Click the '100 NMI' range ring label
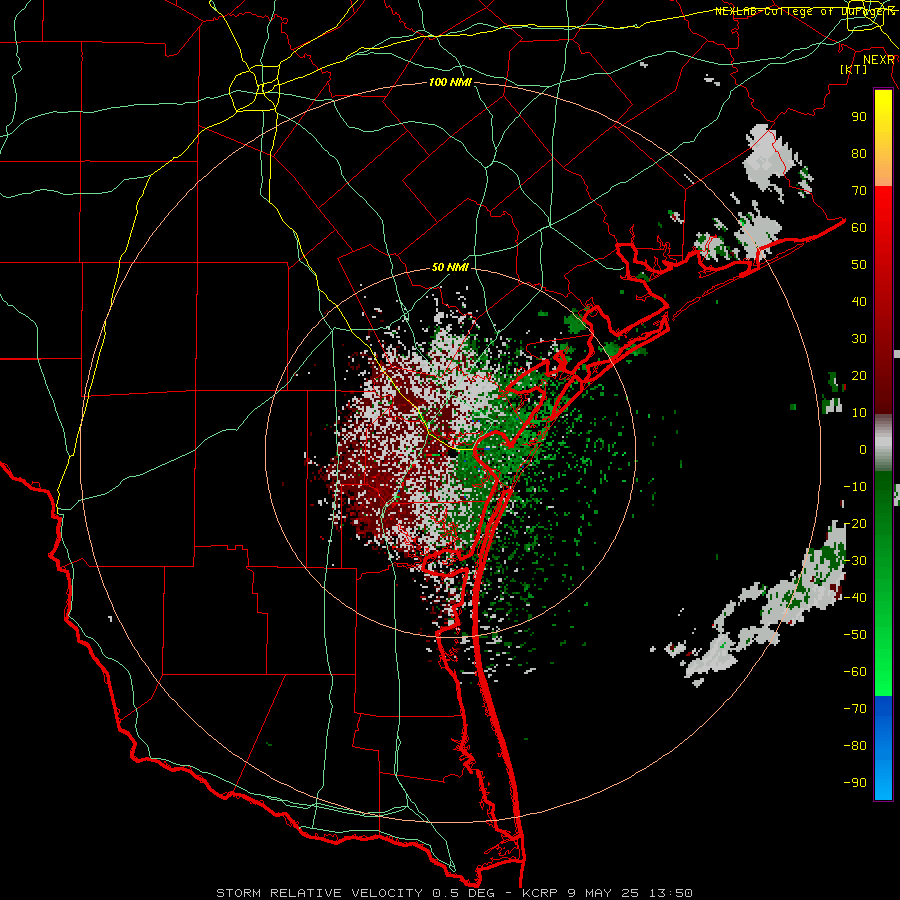Viewport: 900px width, 900px height. pos(450,83)
